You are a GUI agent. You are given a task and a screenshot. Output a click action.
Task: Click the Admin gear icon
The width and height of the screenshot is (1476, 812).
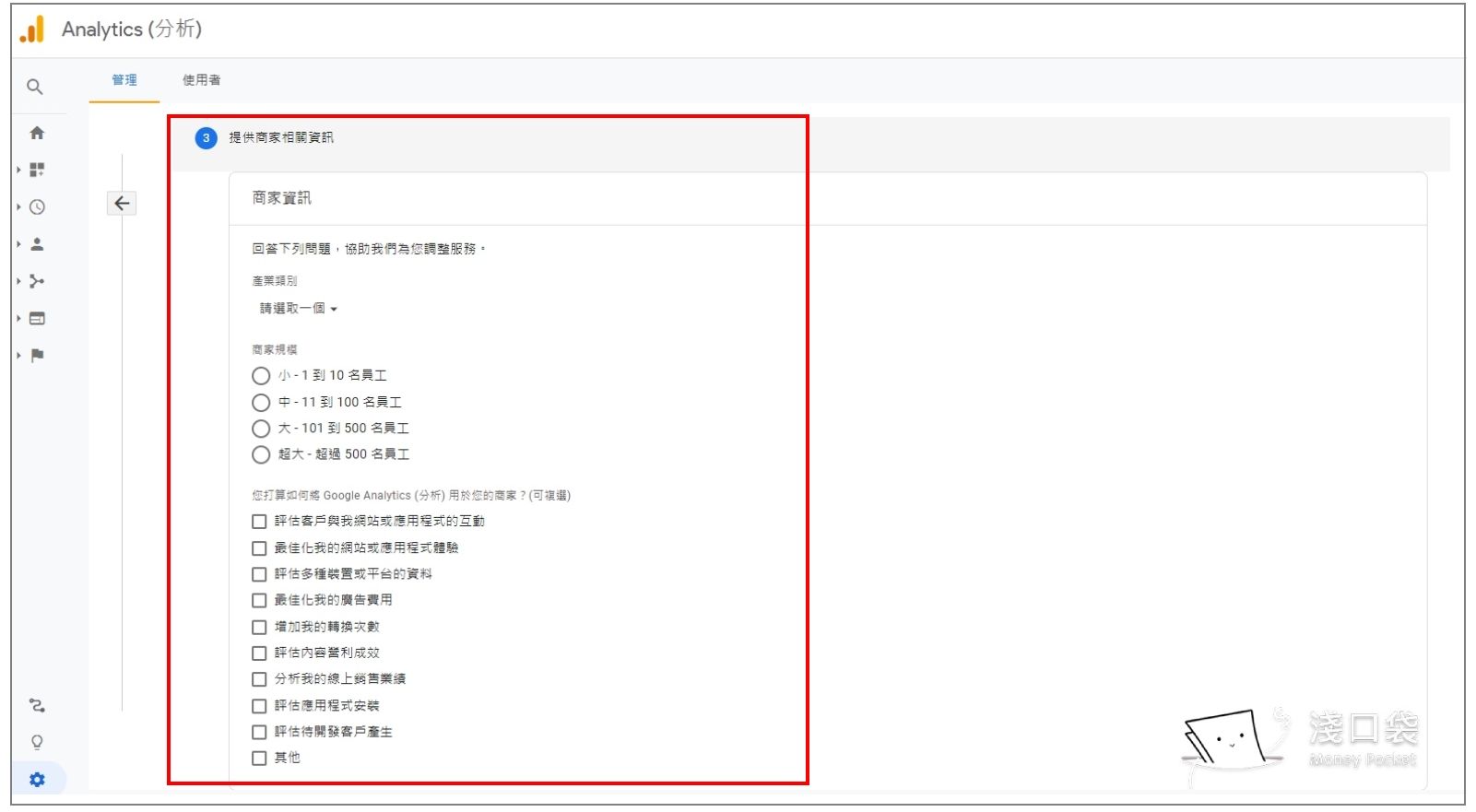click(x=37, y=780)
